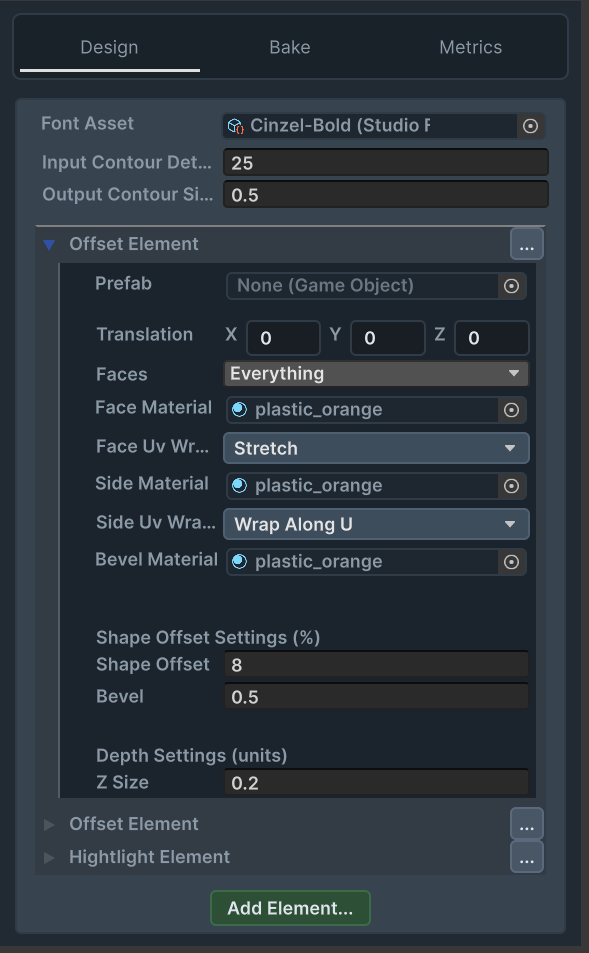Open object picker for Prefab field

click(511, 286)
